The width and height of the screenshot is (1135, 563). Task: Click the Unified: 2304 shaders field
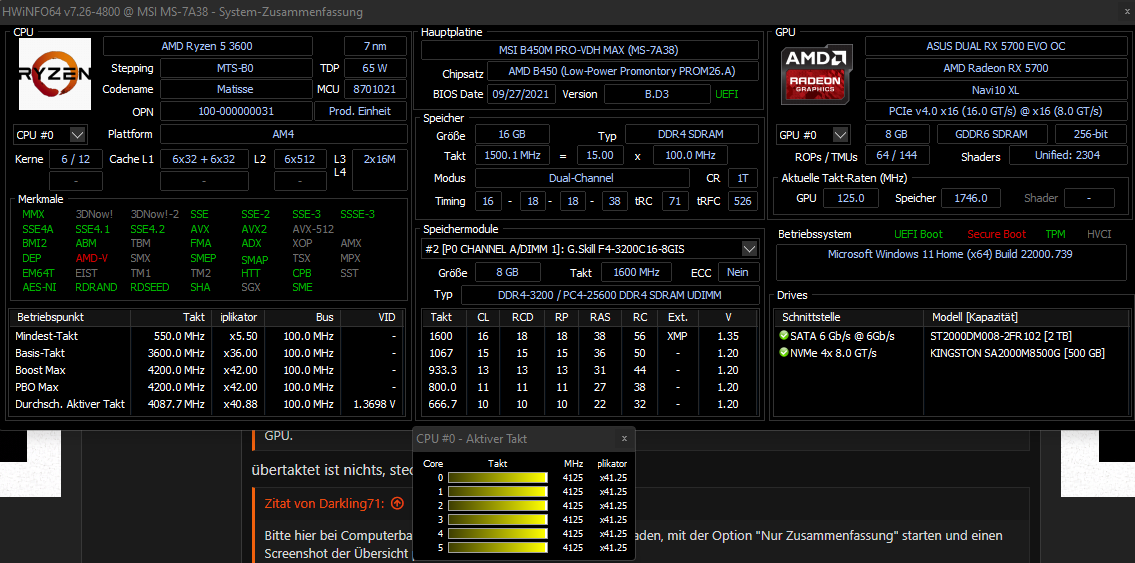(x=1068, y=156)
